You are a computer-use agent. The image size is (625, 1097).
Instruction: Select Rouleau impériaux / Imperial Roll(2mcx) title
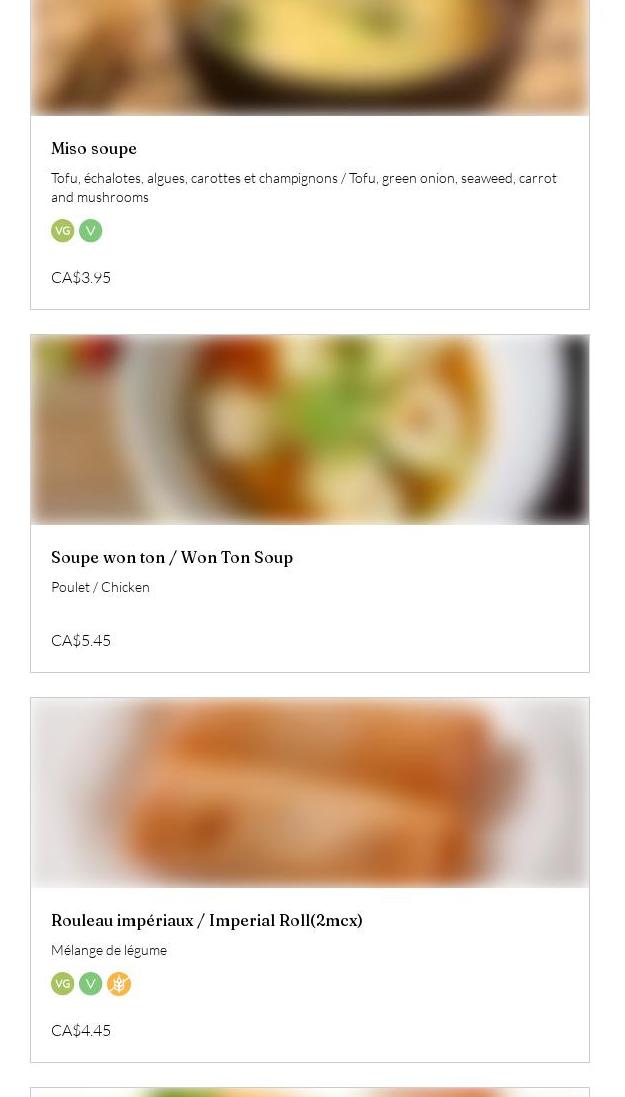[x=206, y=921]
